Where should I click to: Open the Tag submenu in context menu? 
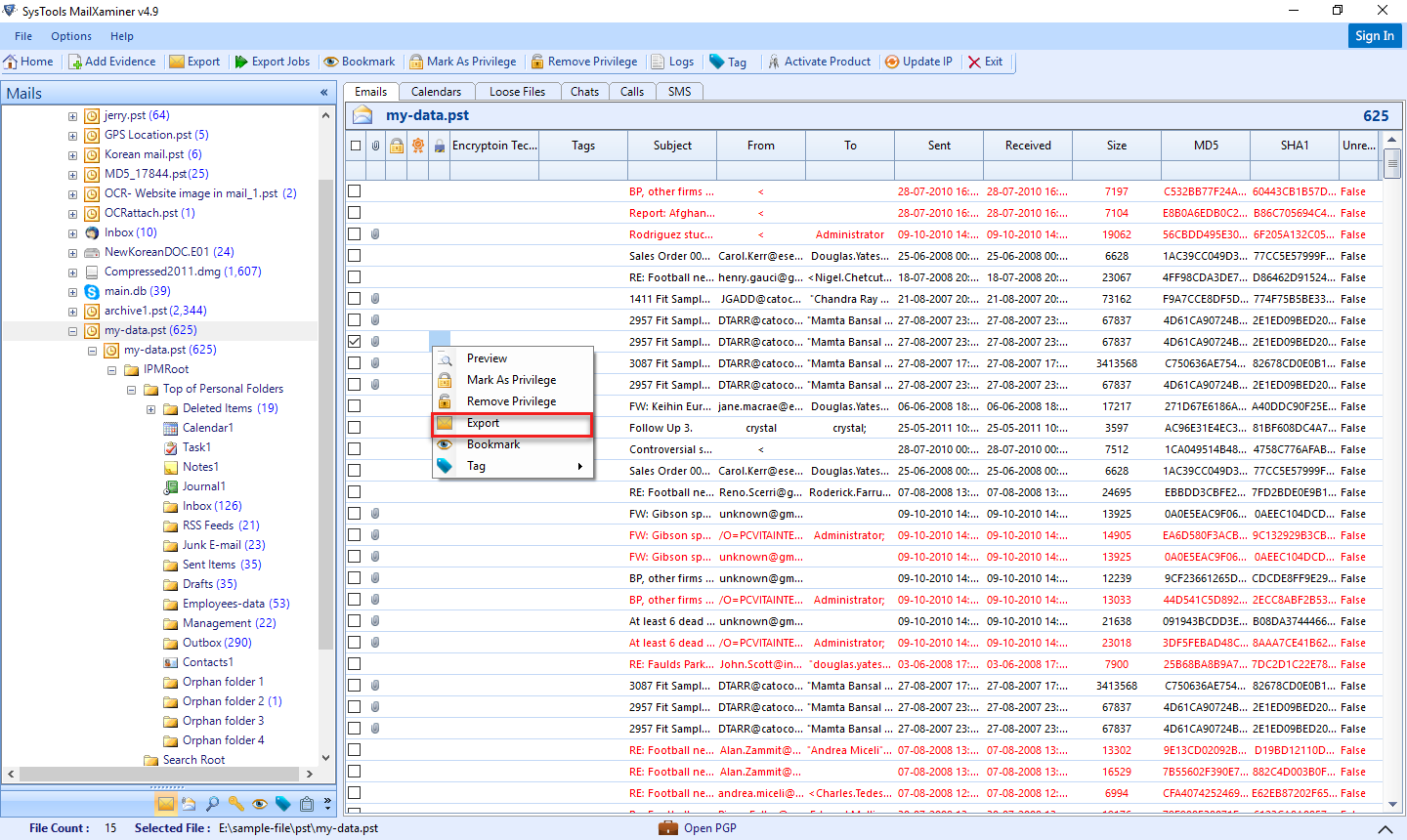pyautogui.click(x=512, y=466)
